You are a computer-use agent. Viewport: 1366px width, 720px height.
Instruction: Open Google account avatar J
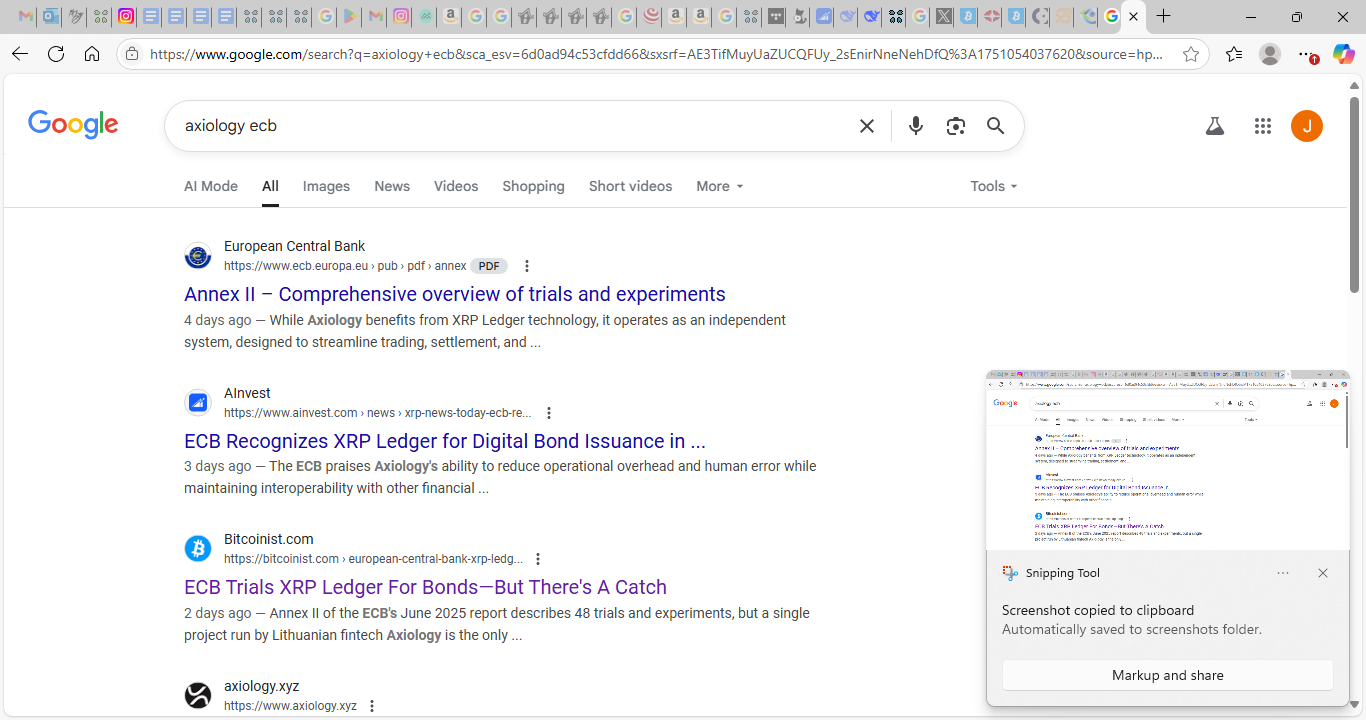click(x=1307, y=126)
